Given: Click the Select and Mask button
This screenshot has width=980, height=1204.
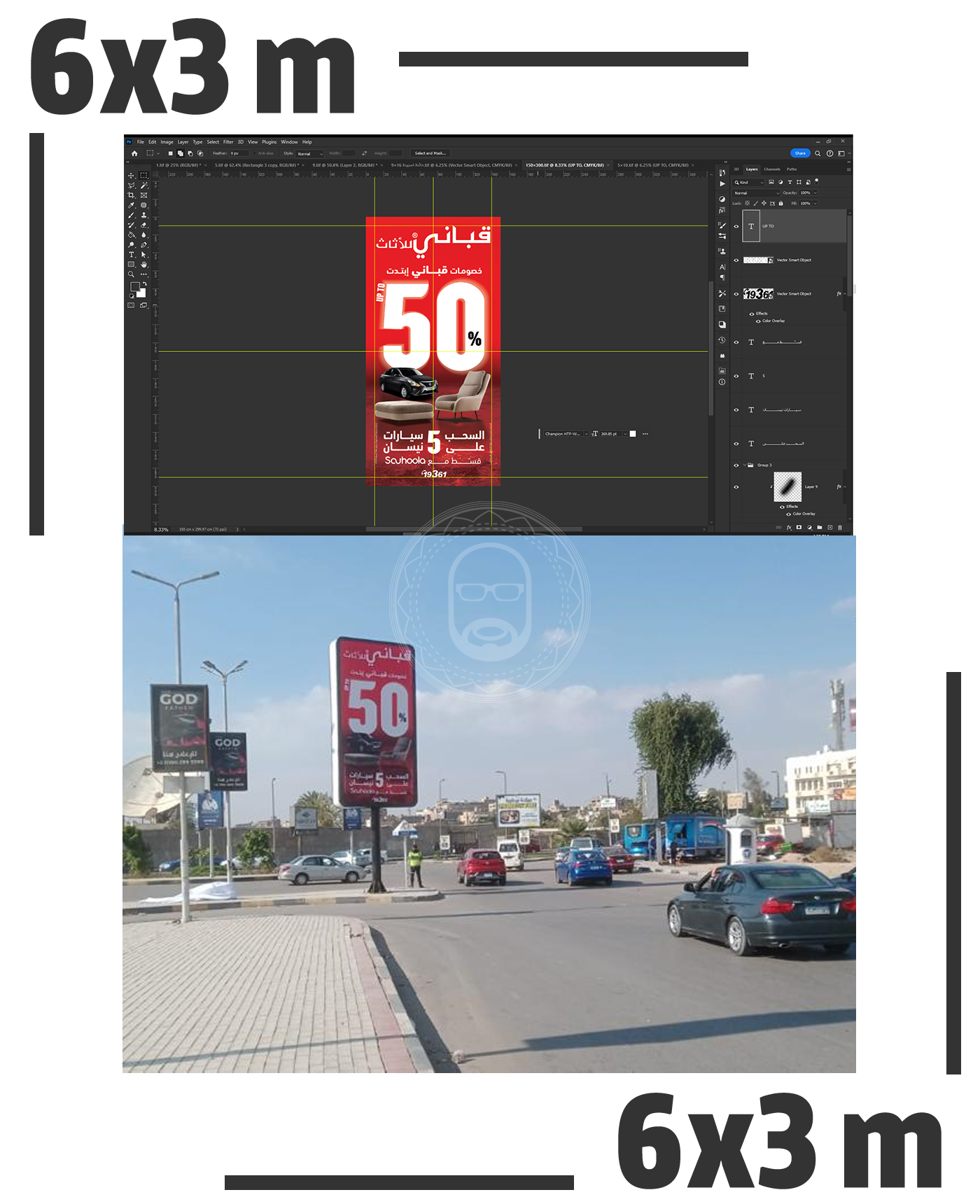Looking at the screenshot, I should (430, 153).
